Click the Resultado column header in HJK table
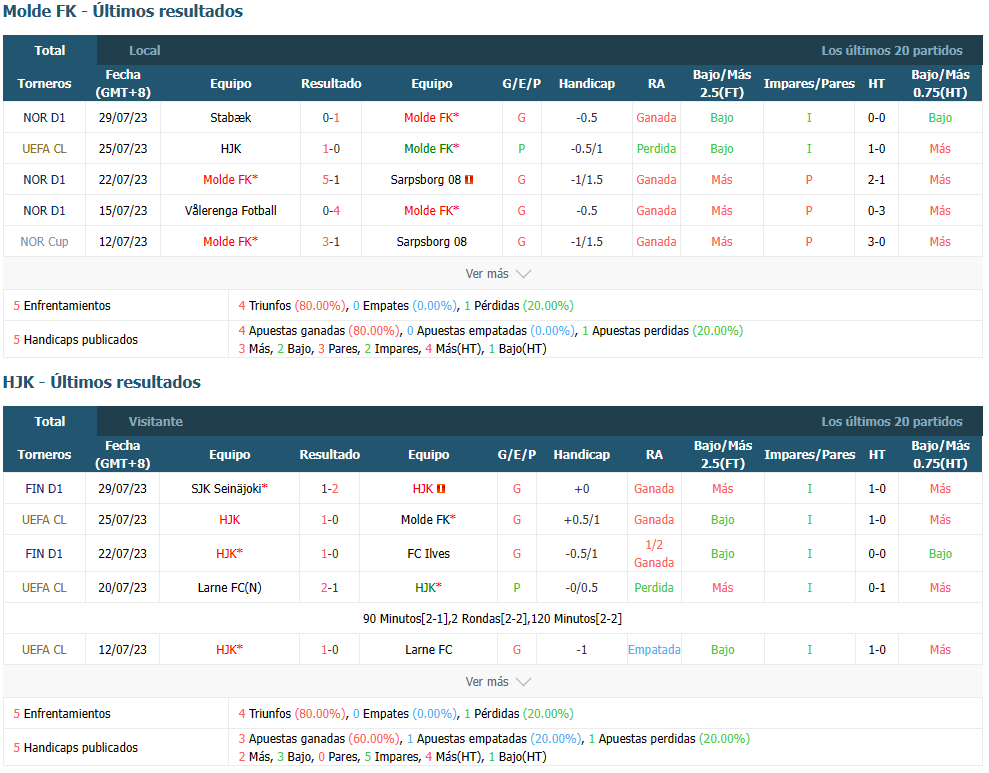The height and width of the screenshot is (773, 989). click(x=330, y=454)
